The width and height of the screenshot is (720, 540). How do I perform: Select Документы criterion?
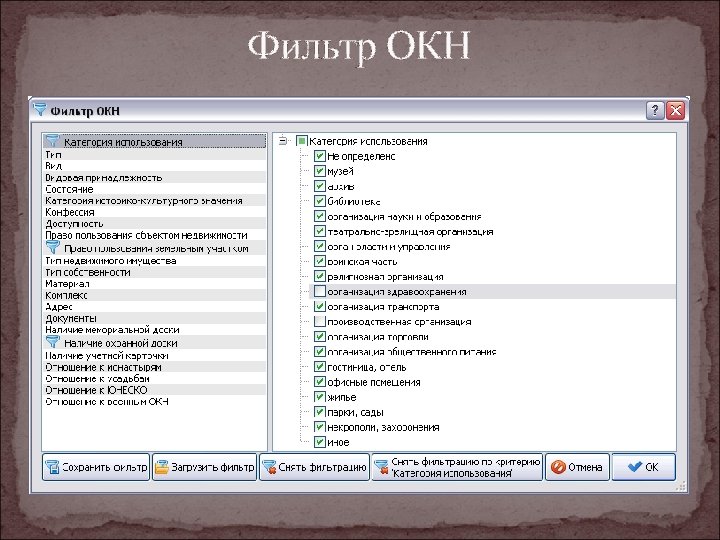[154, 318]
